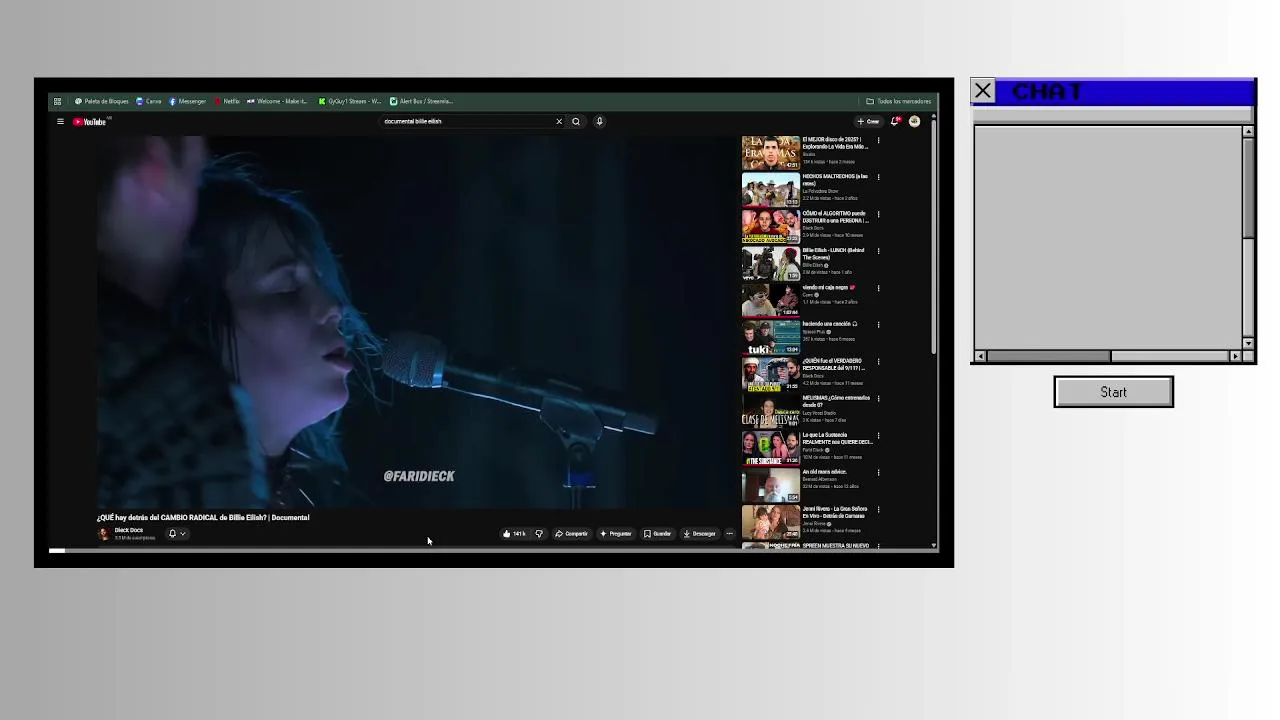The height and width of the screenshot is (720, 1280).
Task: Open '¿QUIÉN fue el VERDADERO RESPONSABLE' thumbnail
Action: point(770,374)
